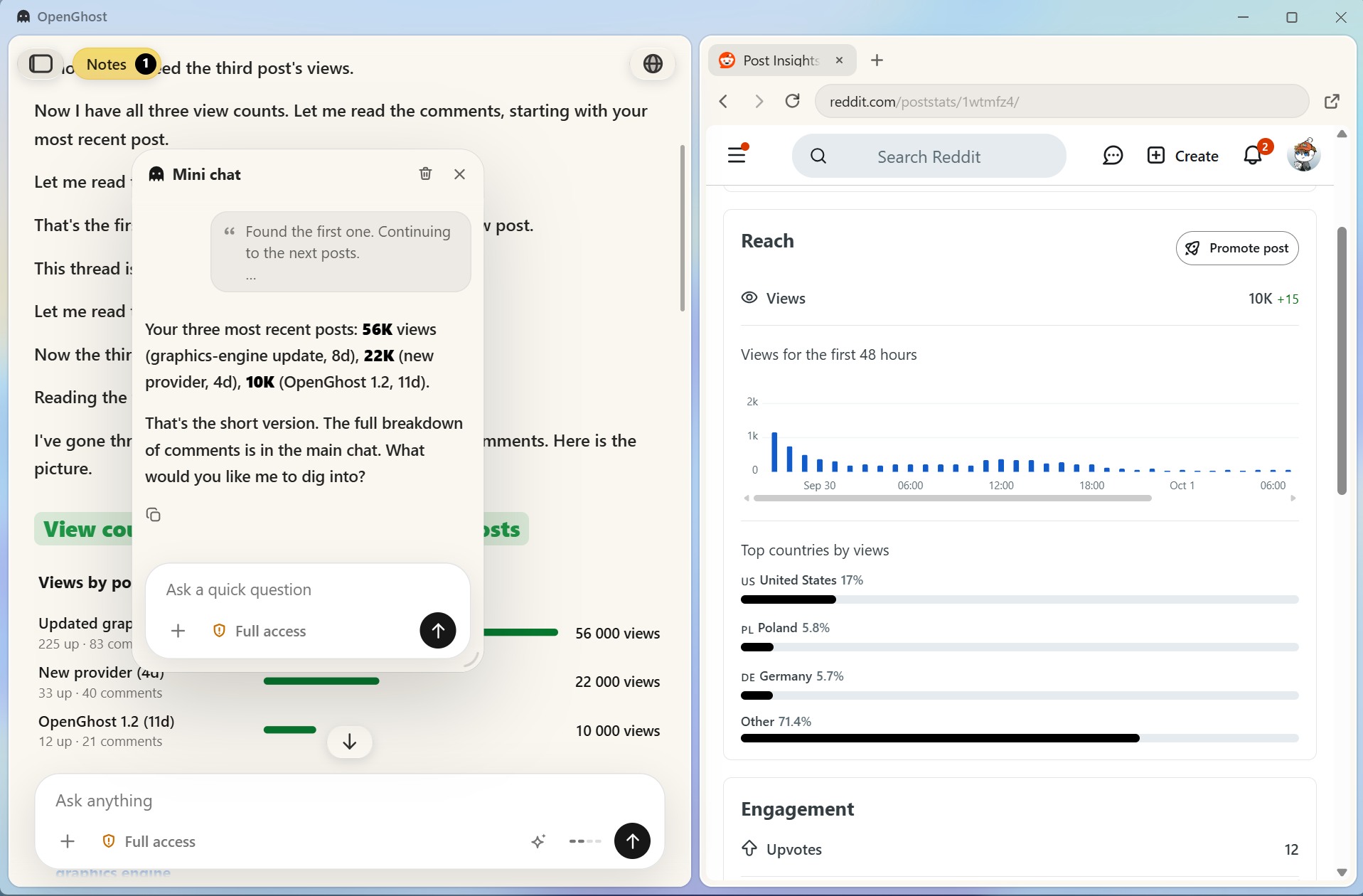The image size is (1363, 896).
Task: Open Reddit notifications bell
Action: point(1253,155)
